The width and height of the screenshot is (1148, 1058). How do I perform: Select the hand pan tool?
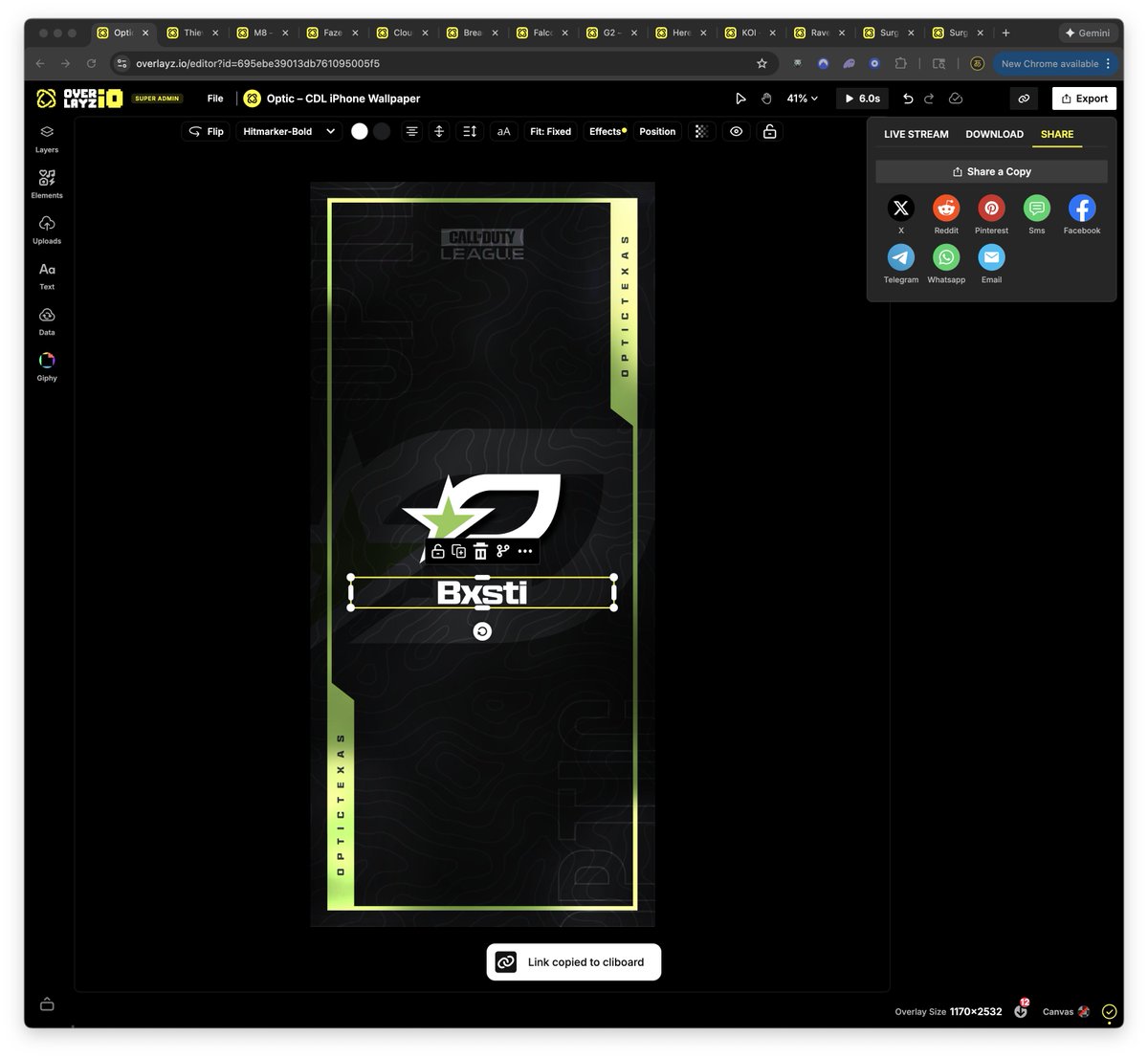click(766, 99)
